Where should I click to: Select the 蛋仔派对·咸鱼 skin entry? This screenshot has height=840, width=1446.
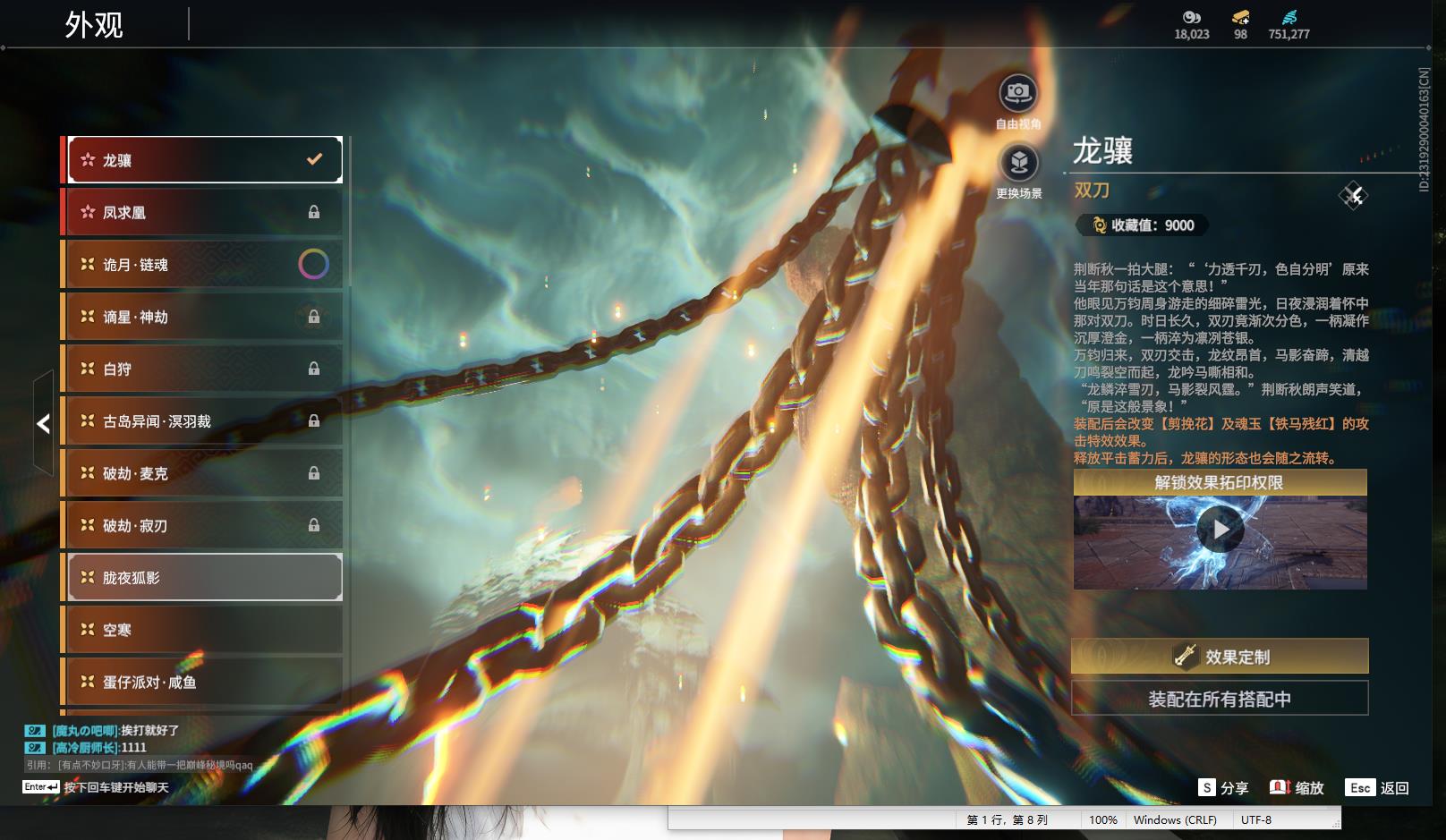pyautogui.click(x=203, y=682)
